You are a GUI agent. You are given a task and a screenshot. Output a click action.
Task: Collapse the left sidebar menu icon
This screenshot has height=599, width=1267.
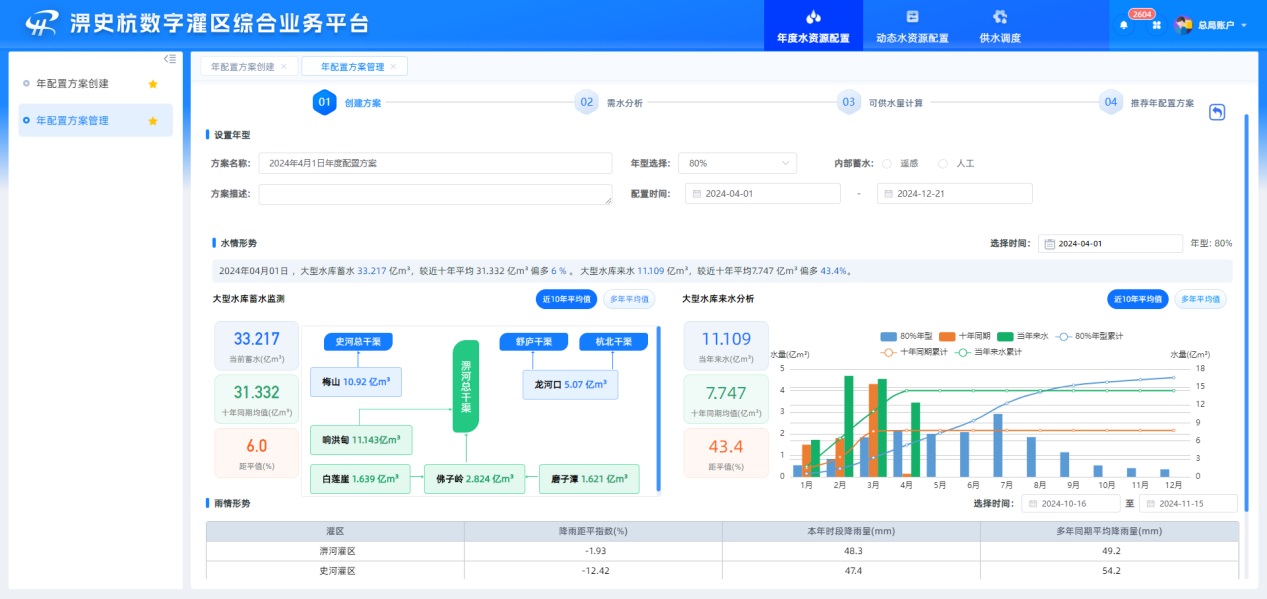170,59
